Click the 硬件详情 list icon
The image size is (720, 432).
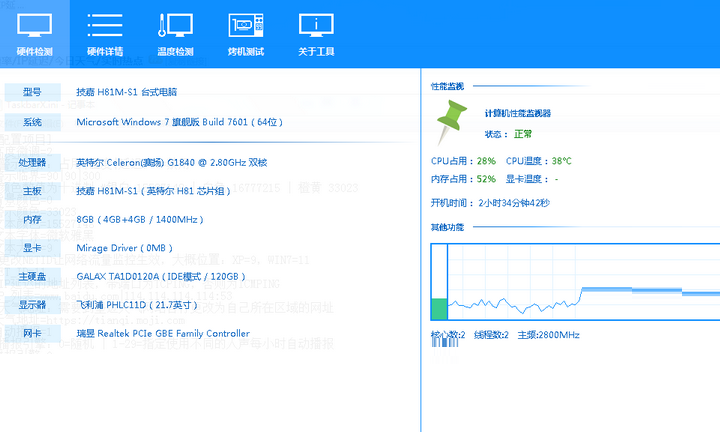point(105,33)
